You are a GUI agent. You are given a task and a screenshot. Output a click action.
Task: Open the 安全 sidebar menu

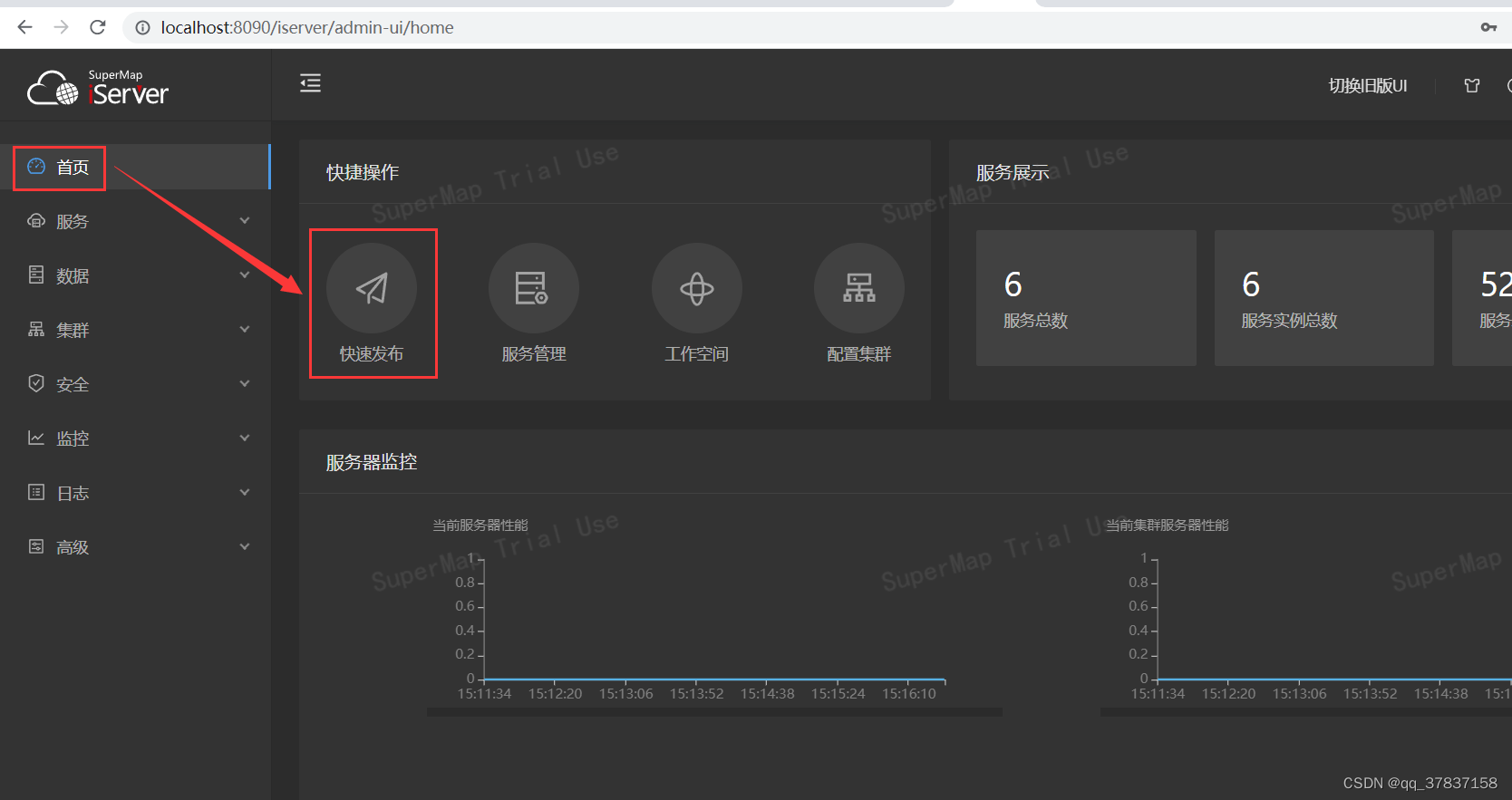point(135,384)
